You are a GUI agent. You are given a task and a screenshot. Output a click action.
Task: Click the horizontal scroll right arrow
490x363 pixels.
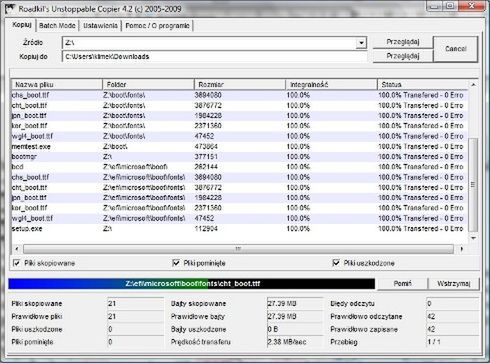(461, 249)
